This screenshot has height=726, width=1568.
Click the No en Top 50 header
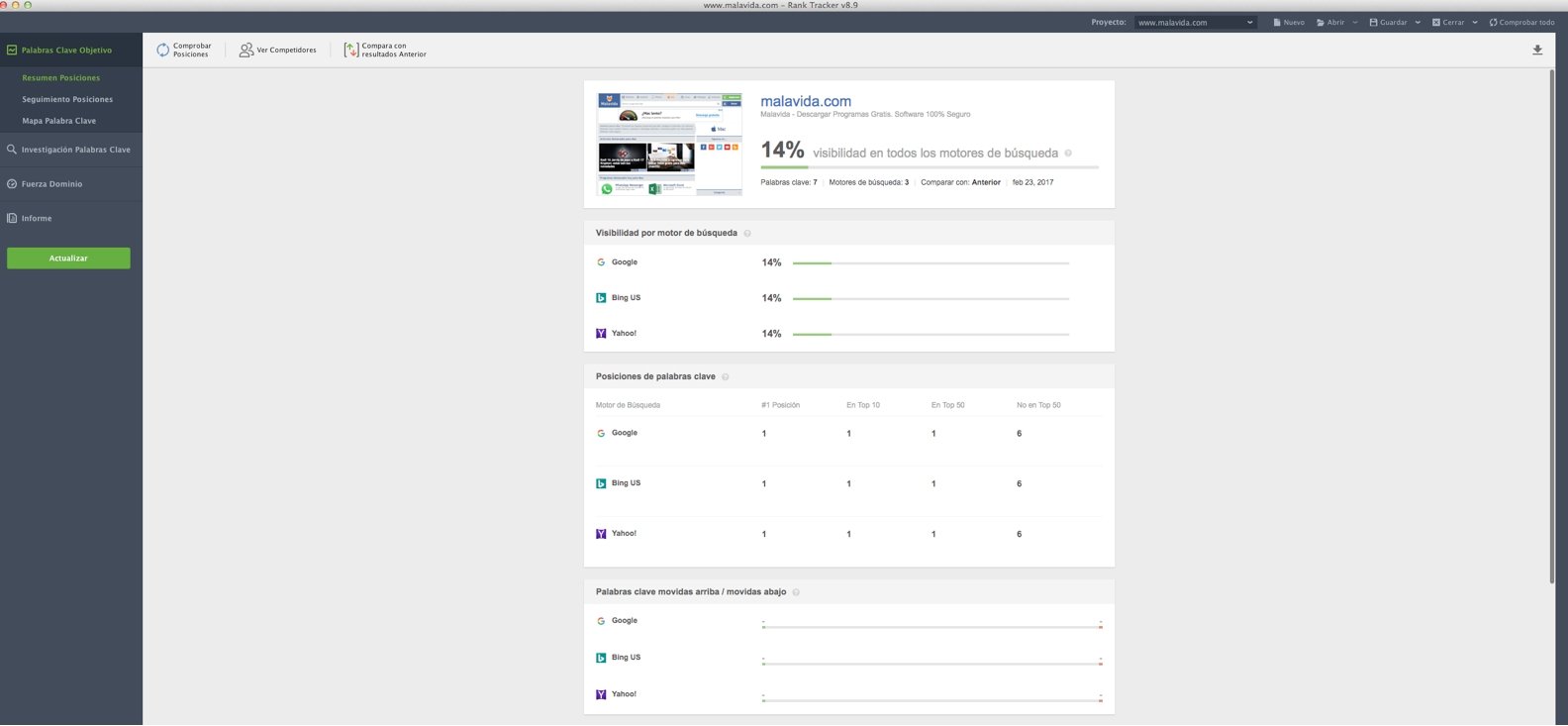point(1038,405)
